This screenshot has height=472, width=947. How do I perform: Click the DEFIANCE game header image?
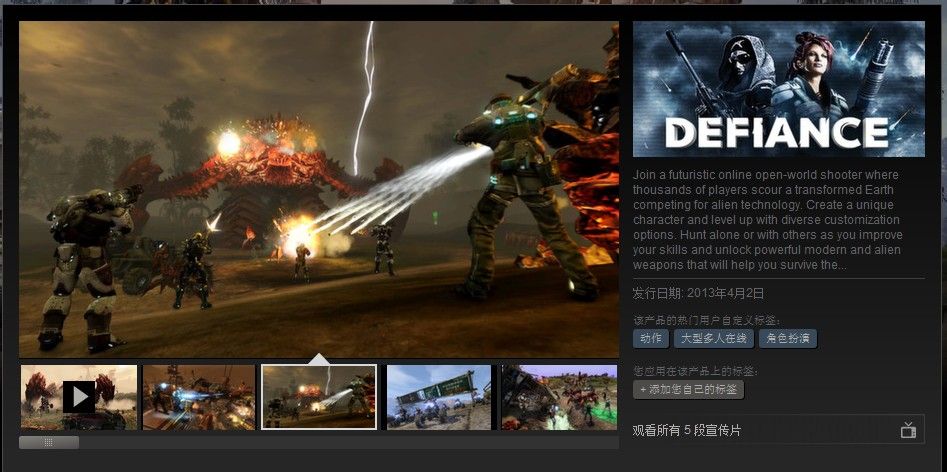(778, 89)
